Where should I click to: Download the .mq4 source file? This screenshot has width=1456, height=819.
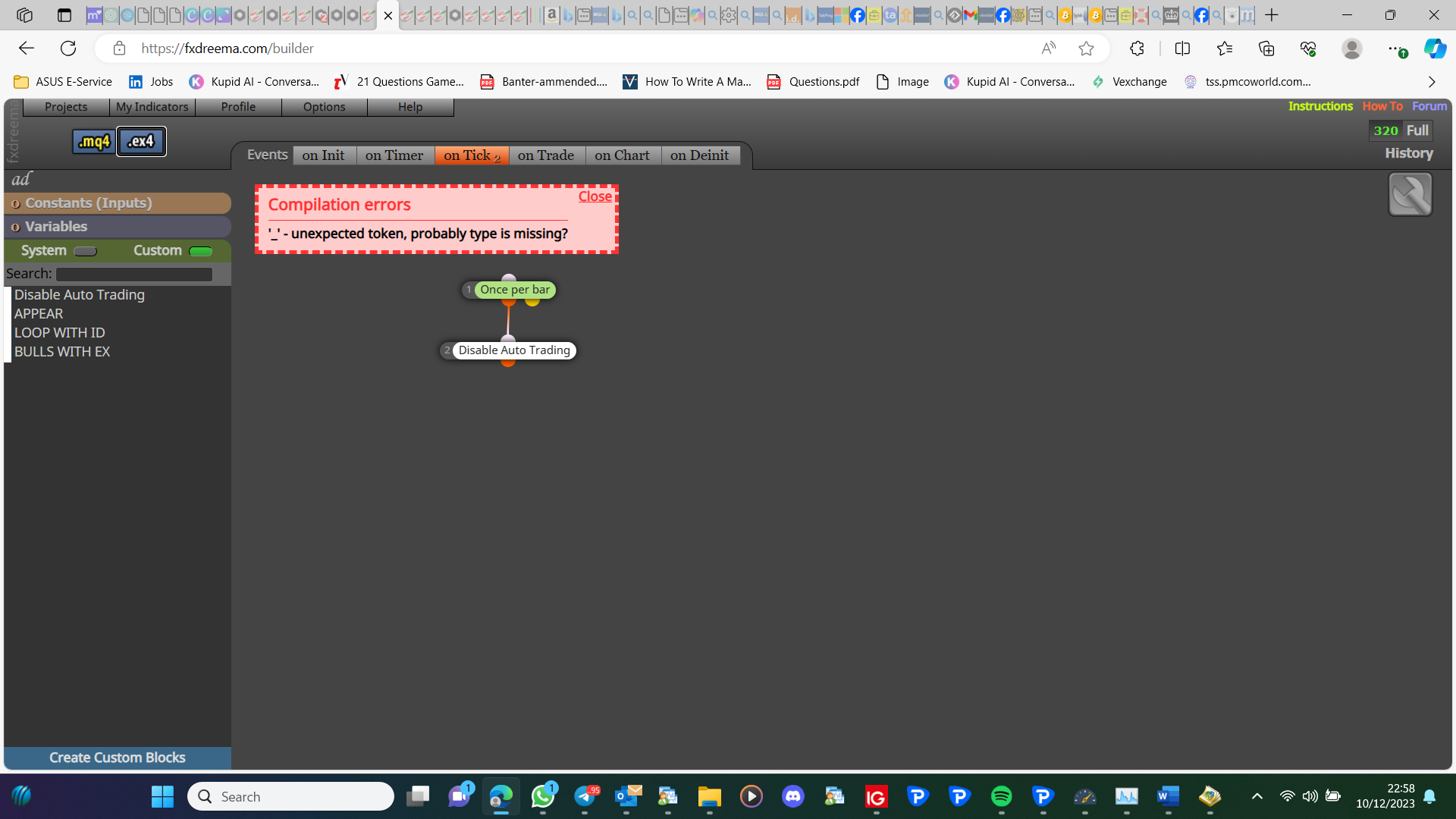(94, 141)
